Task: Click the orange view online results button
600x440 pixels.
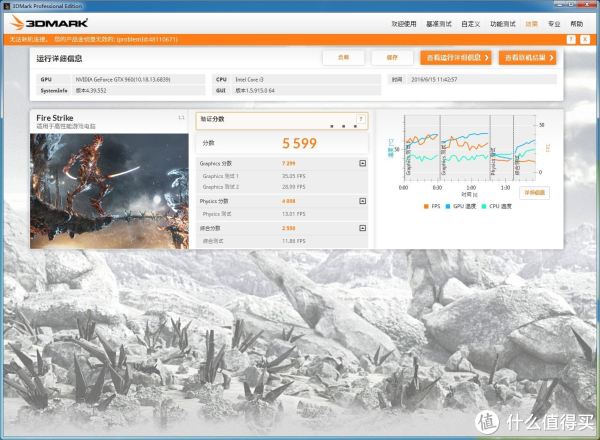Action: coord(528,57)
